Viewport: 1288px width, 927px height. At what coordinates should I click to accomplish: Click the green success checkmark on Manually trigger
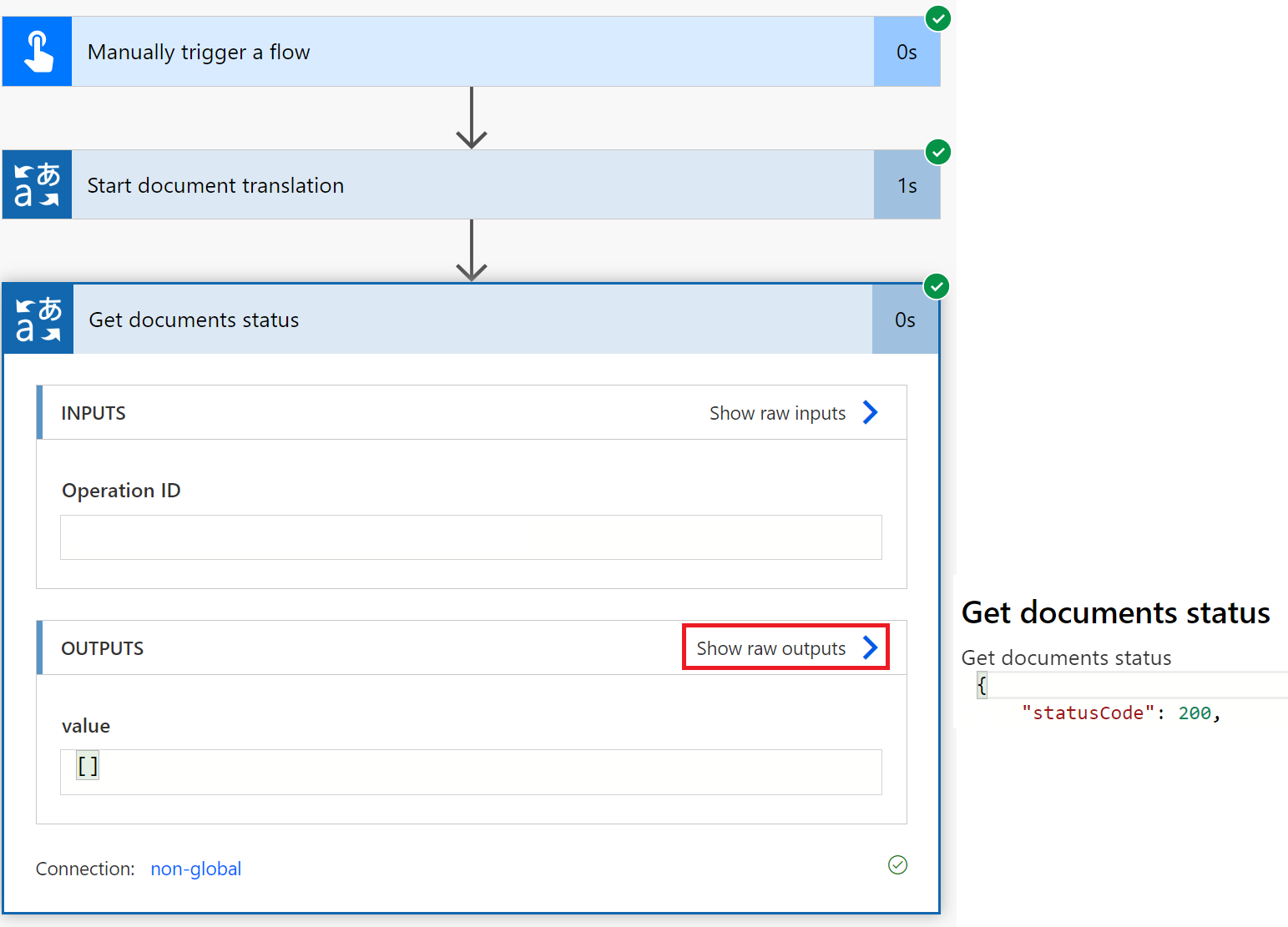pyautogui.click(x=937, y=18)
